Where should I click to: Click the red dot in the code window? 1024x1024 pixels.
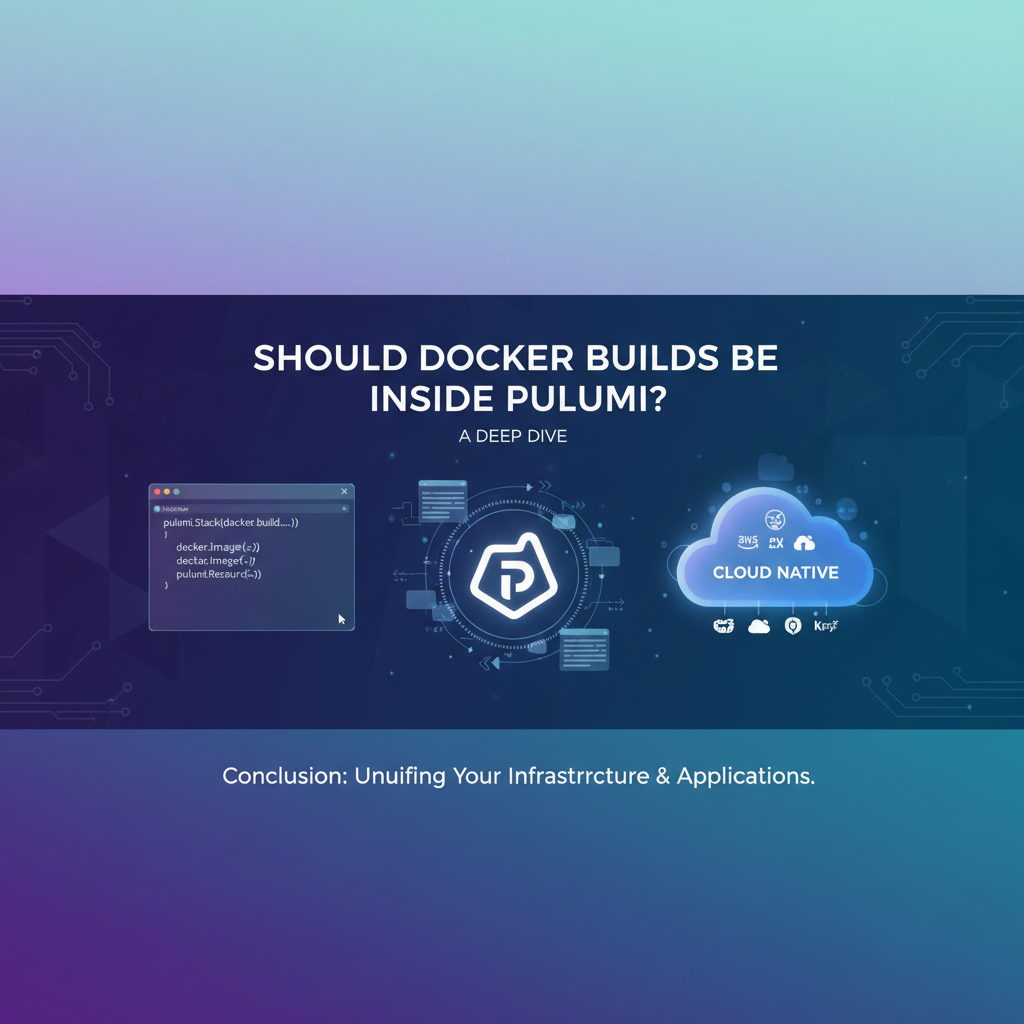pyautogui.click(x=157, y=492)
